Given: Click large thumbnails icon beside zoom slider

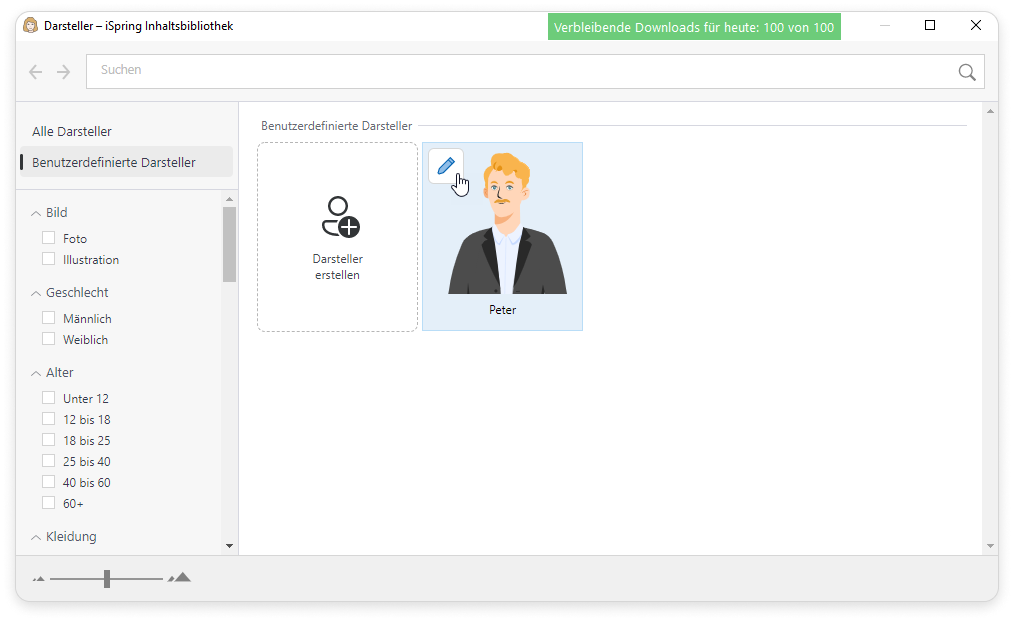Looking at the screenshot, I should tap(180, 578).
